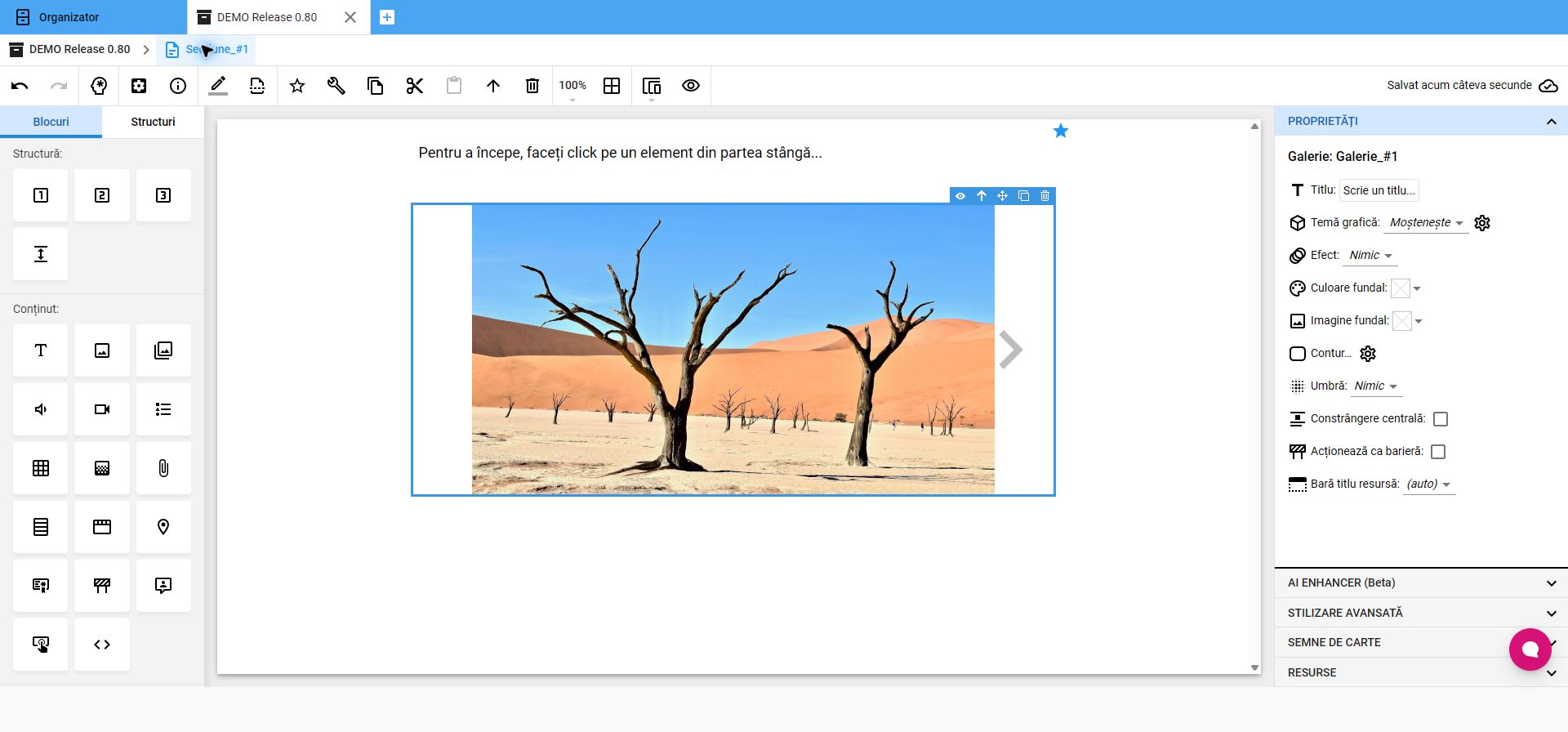Toggle the preview eye icon in toolbar
This screenshot has width=1568, height=732.
(691, 86)
